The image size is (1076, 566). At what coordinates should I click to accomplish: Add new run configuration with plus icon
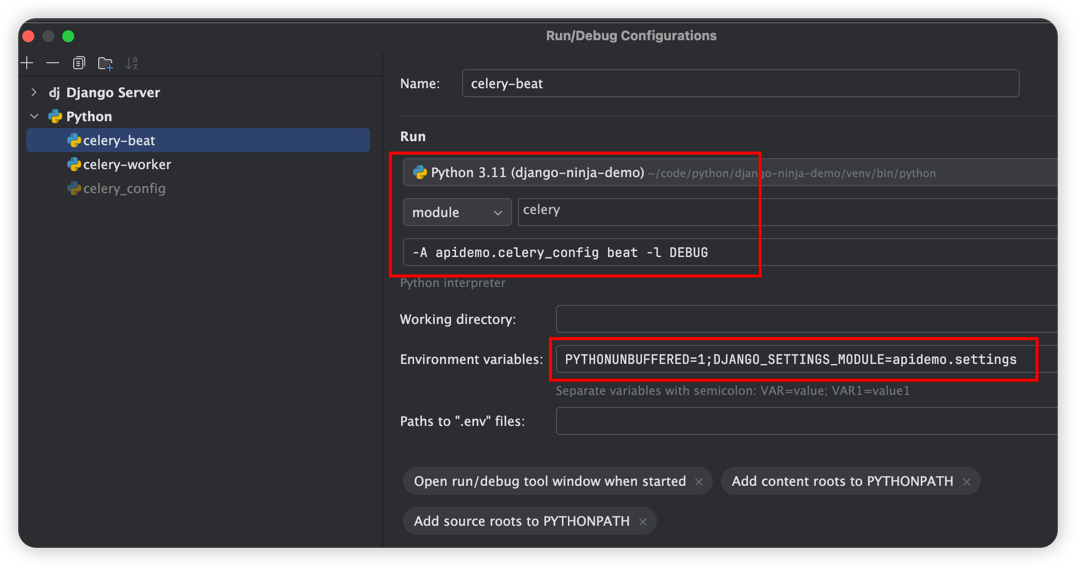(27, 63)
